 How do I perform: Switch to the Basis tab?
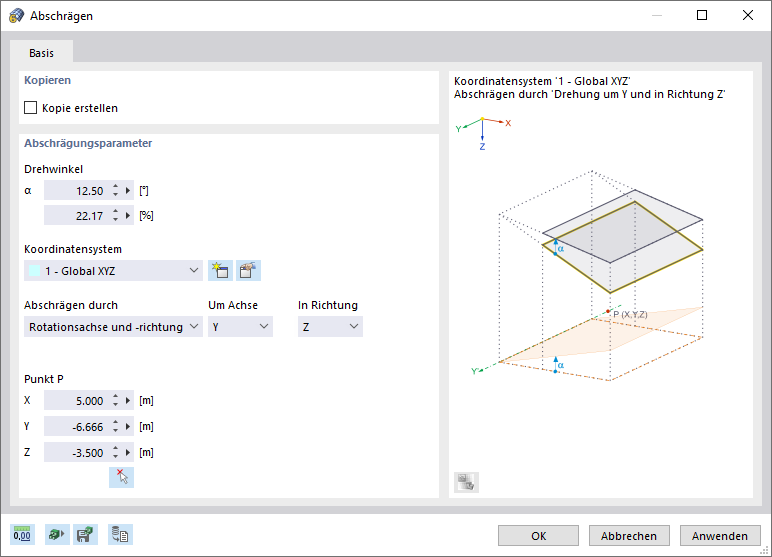pyautogui.click(x=41, y=53)
